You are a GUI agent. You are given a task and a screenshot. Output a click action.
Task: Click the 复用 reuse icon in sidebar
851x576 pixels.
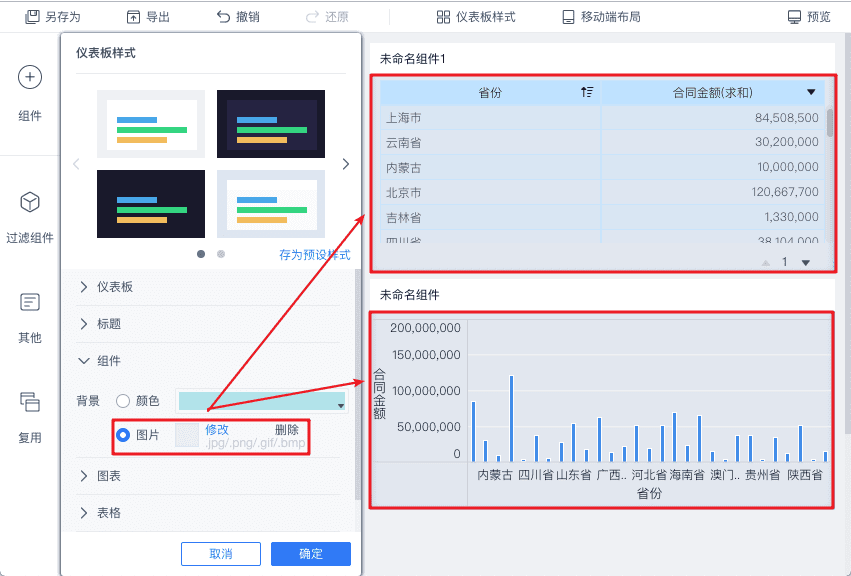(30, 402)
